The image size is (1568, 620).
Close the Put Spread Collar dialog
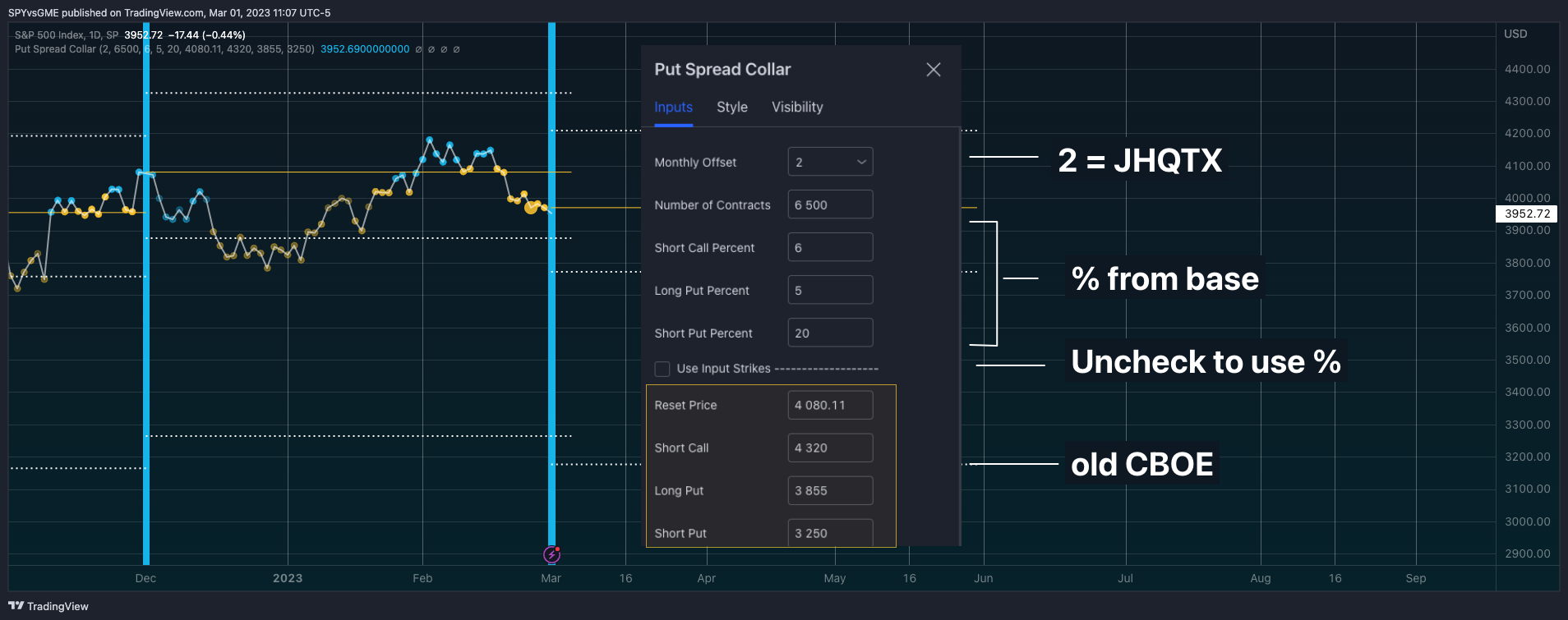click(933, 70)
